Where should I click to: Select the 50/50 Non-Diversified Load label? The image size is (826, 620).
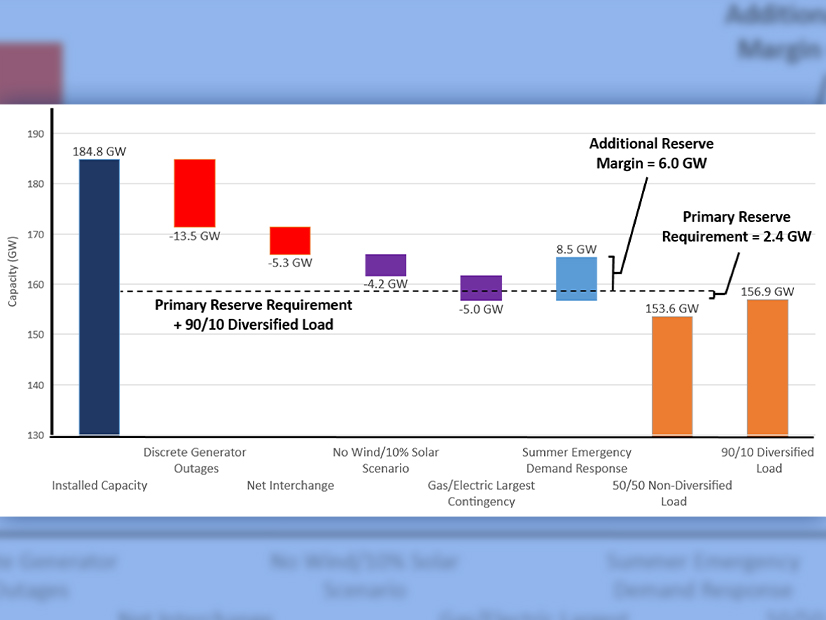[x=672, y=493]
